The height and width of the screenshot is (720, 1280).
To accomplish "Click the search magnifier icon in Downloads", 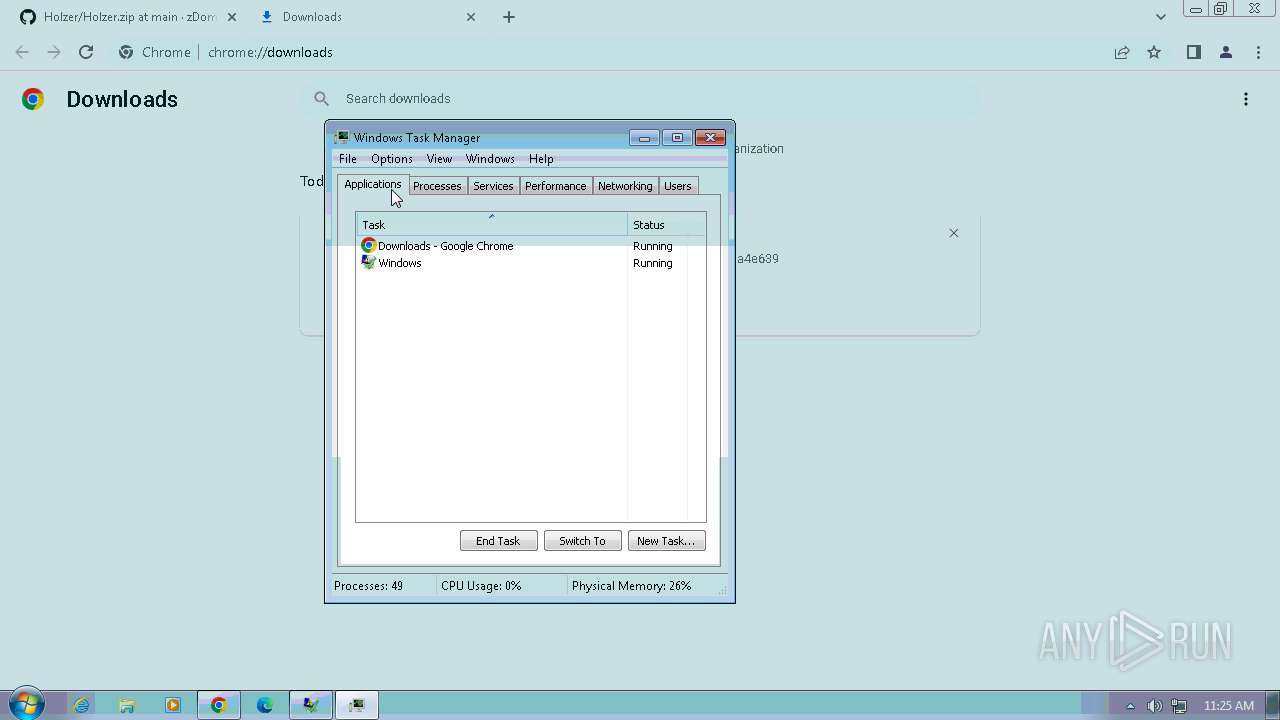I will click(x=321, y=98).
